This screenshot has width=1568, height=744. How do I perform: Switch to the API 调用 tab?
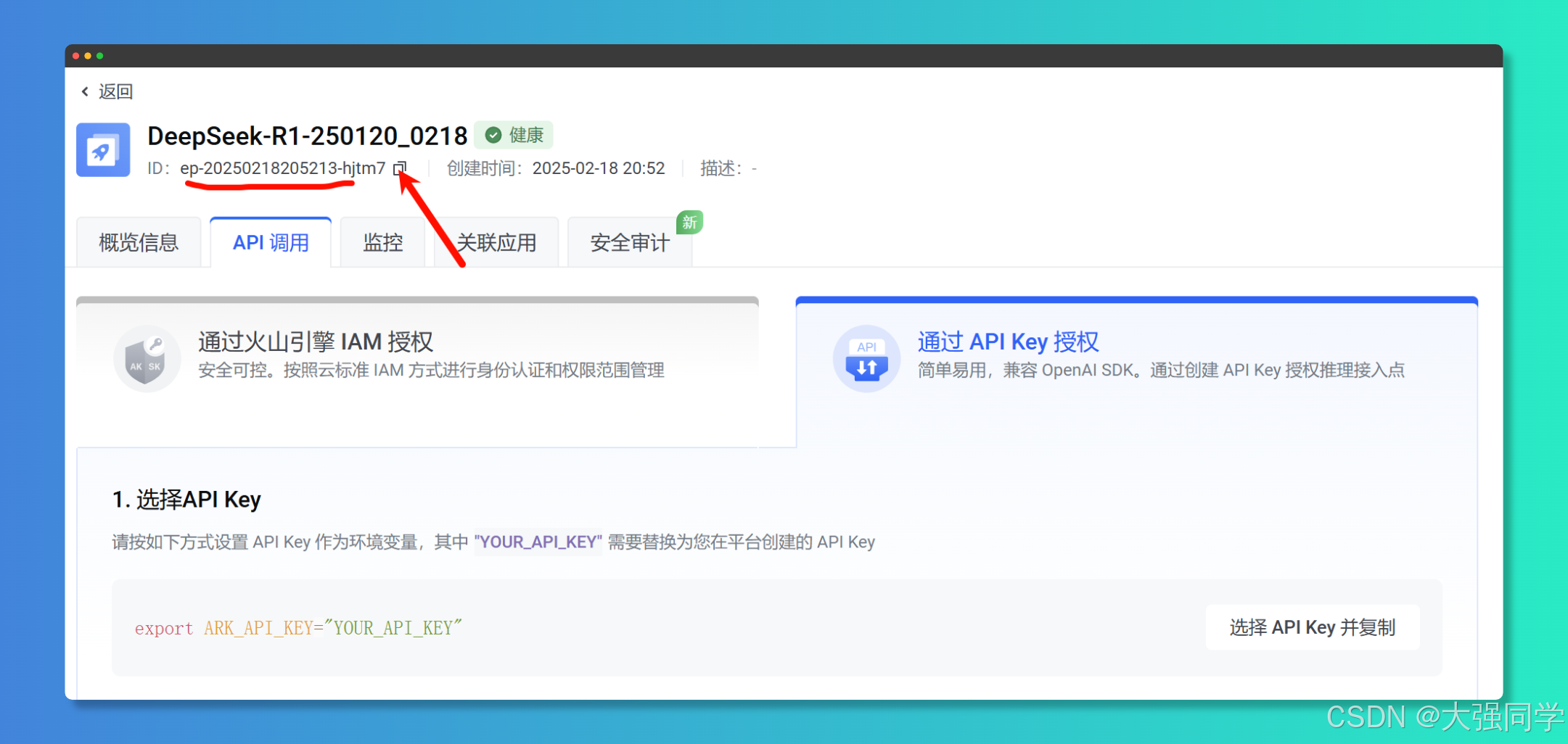tap(271, 242)
